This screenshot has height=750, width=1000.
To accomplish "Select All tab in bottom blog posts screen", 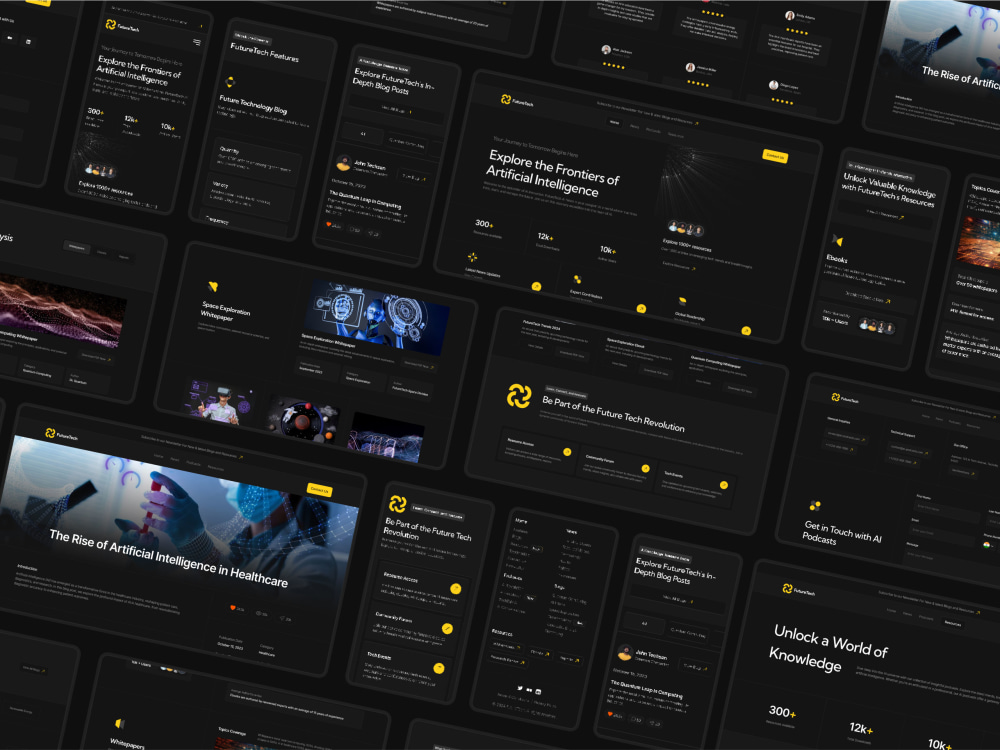I will (x=644, y=623).
